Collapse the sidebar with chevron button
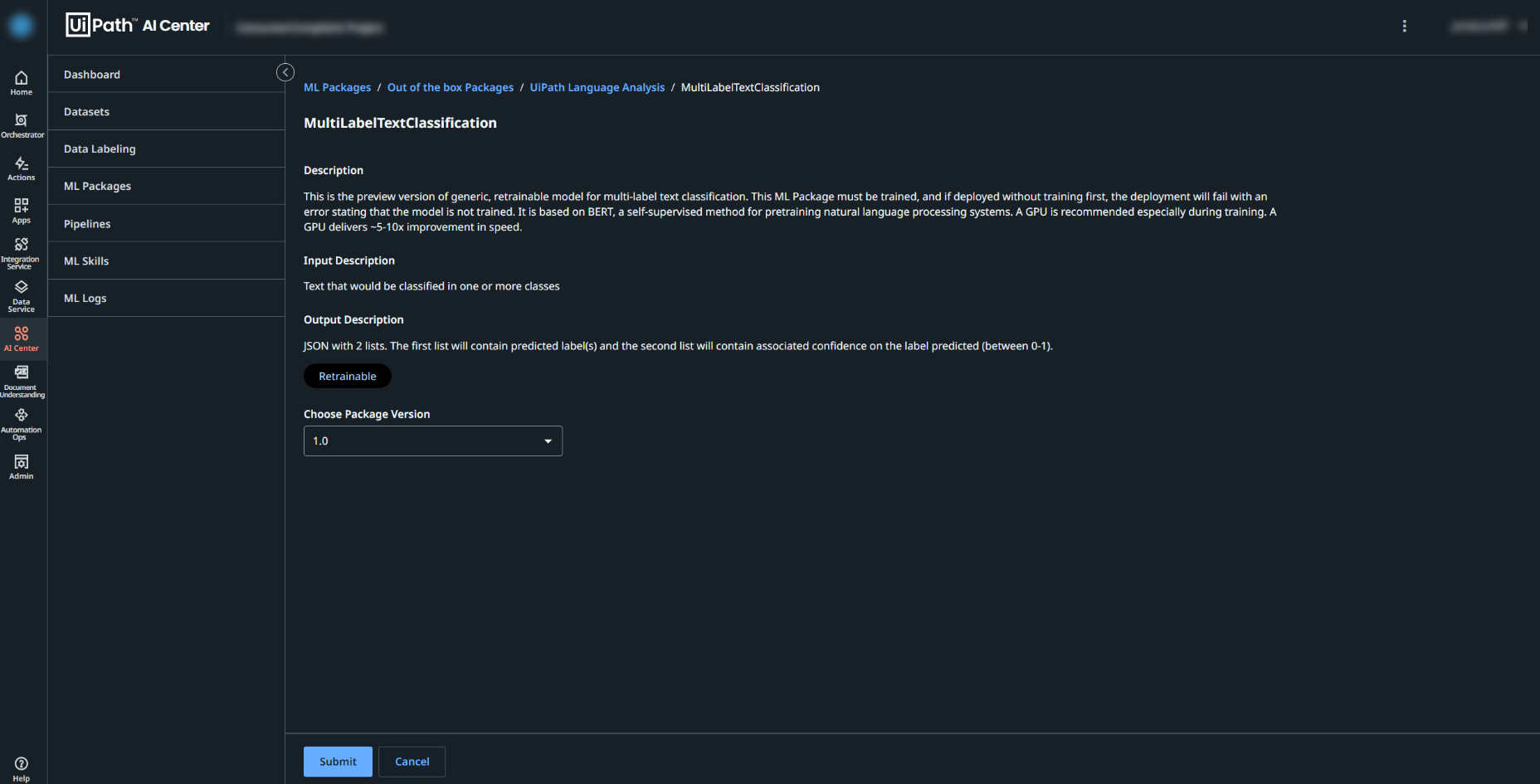 coord(285,72)
